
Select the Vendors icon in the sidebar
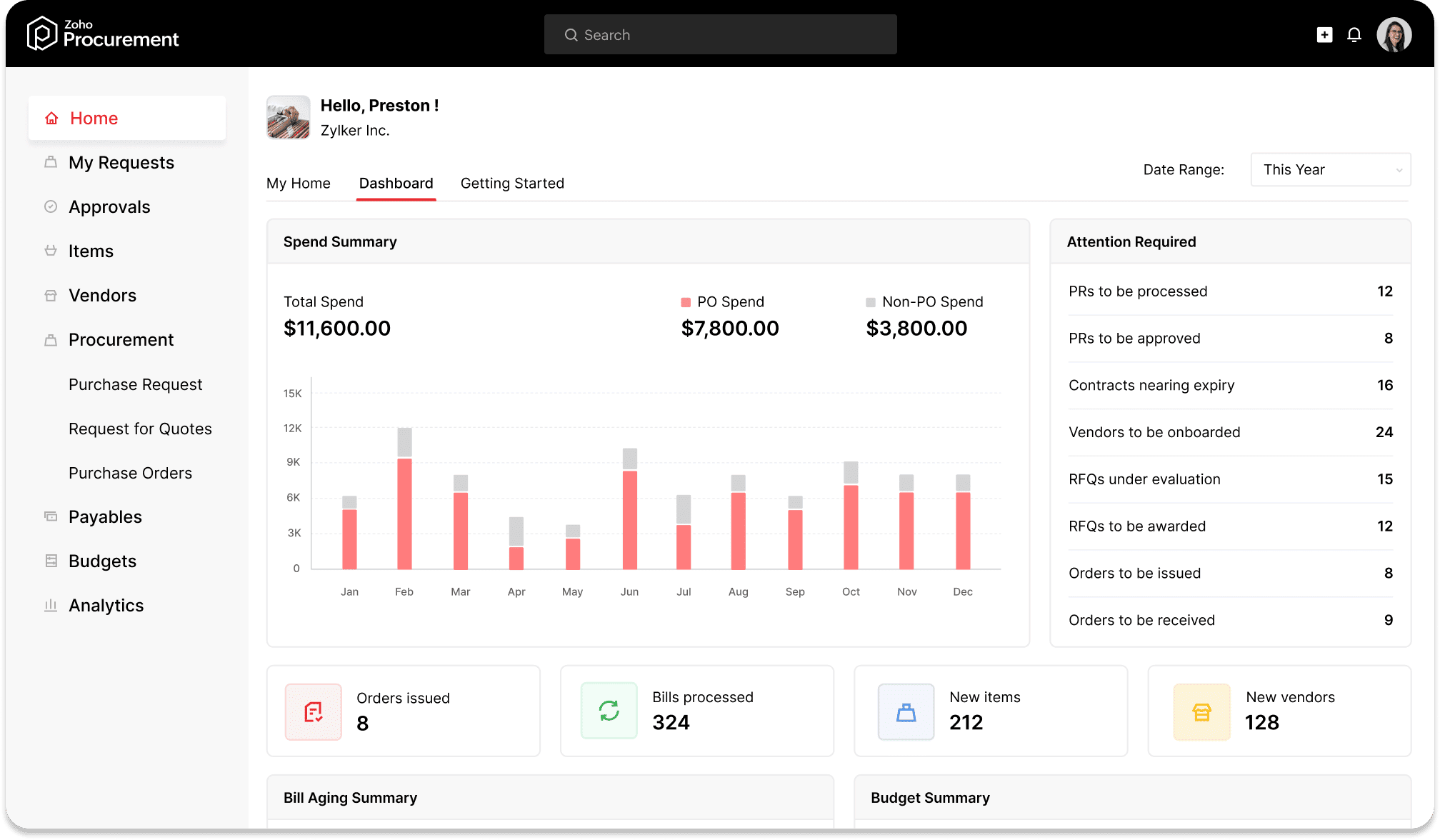tap(51, 295)
